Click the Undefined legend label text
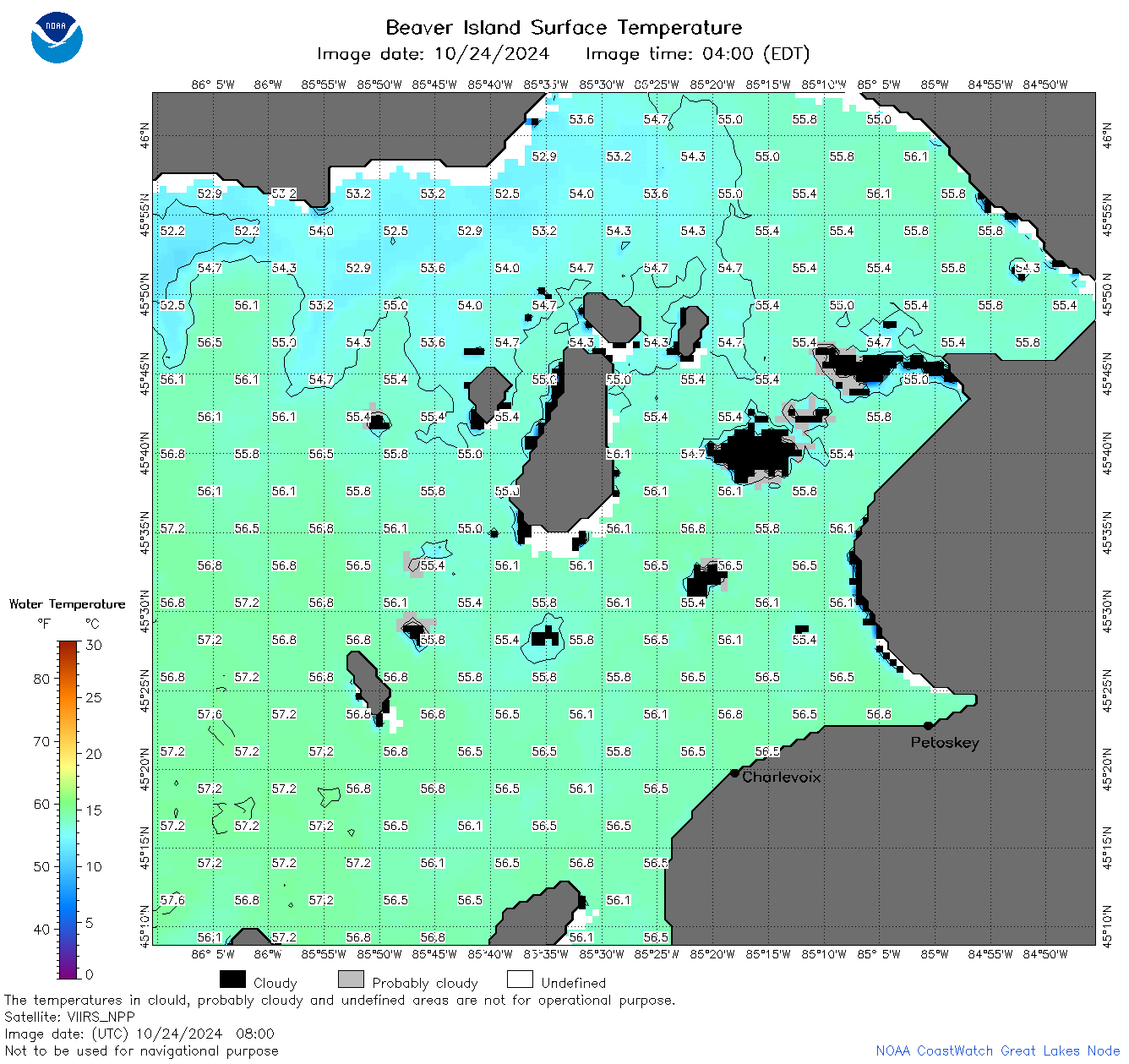 pos(574,983)
